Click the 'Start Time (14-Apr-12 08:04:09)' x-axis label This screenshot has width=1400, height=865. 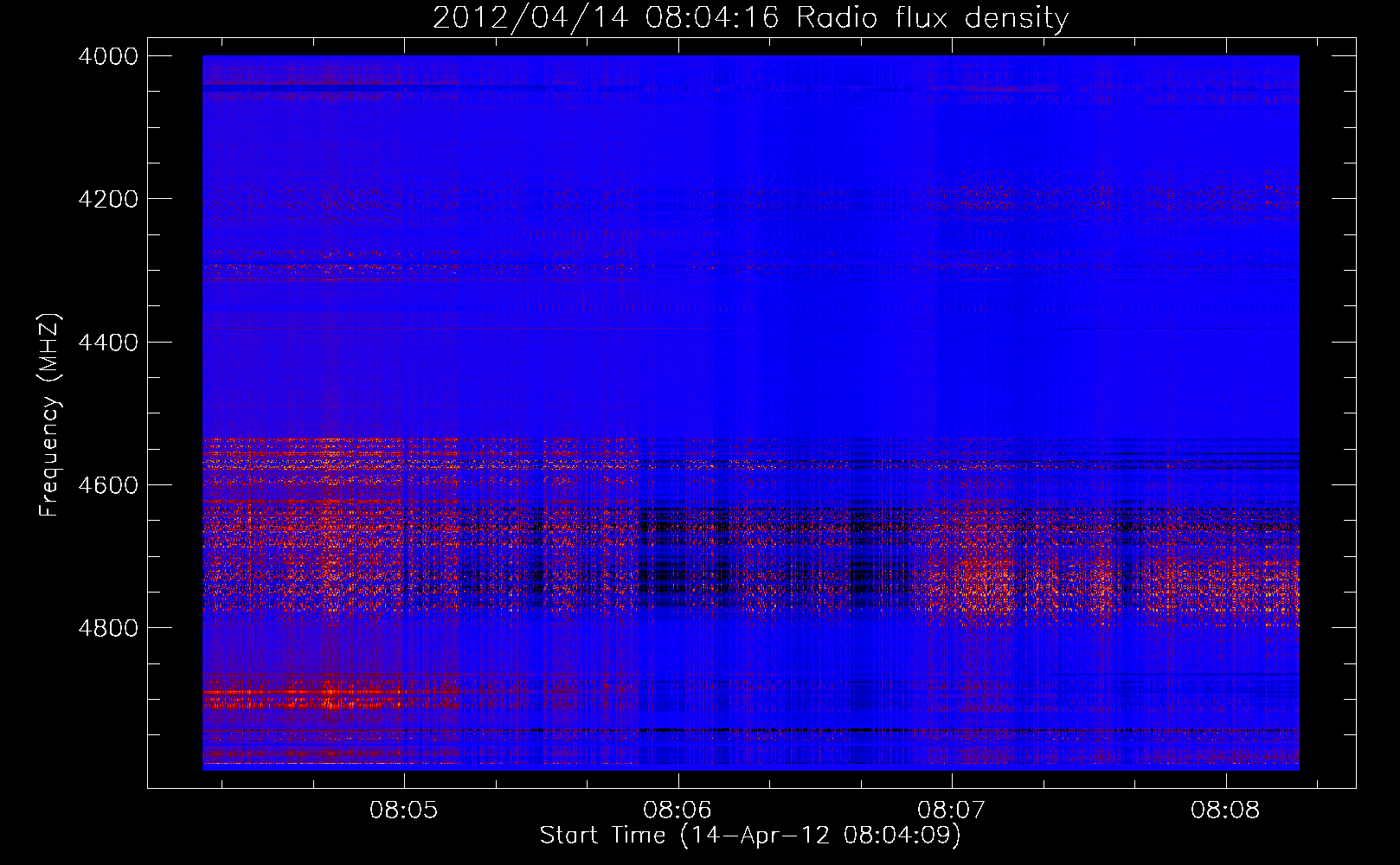coord(750,836)
